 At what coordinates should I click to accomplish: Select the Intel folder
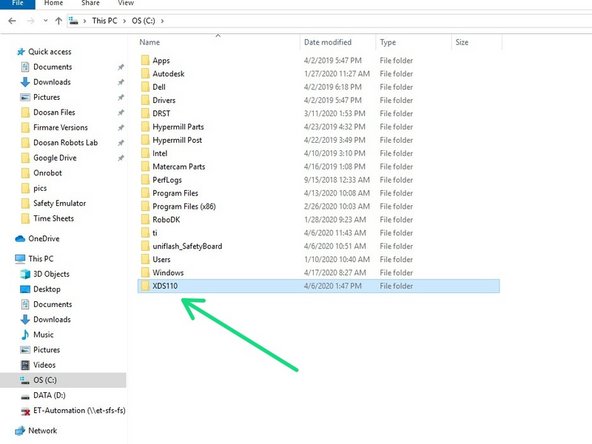[160, 153]
